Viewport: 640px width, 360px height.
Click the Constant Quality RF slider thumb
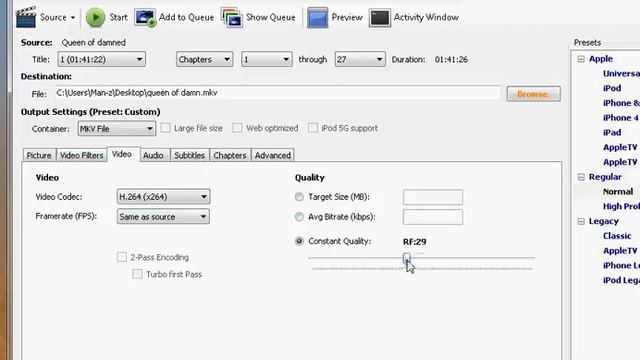407,258
